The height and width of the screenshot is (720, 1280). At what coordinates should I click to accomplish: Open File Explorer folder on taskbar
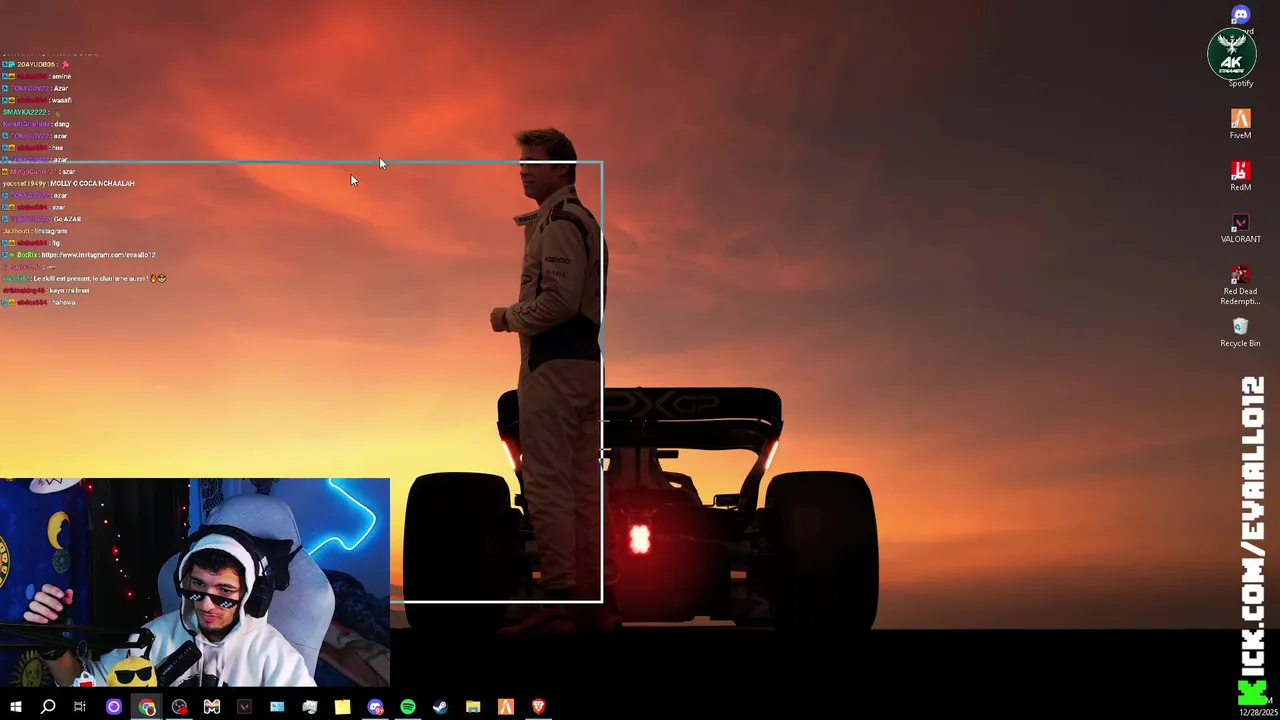[473, 707]
